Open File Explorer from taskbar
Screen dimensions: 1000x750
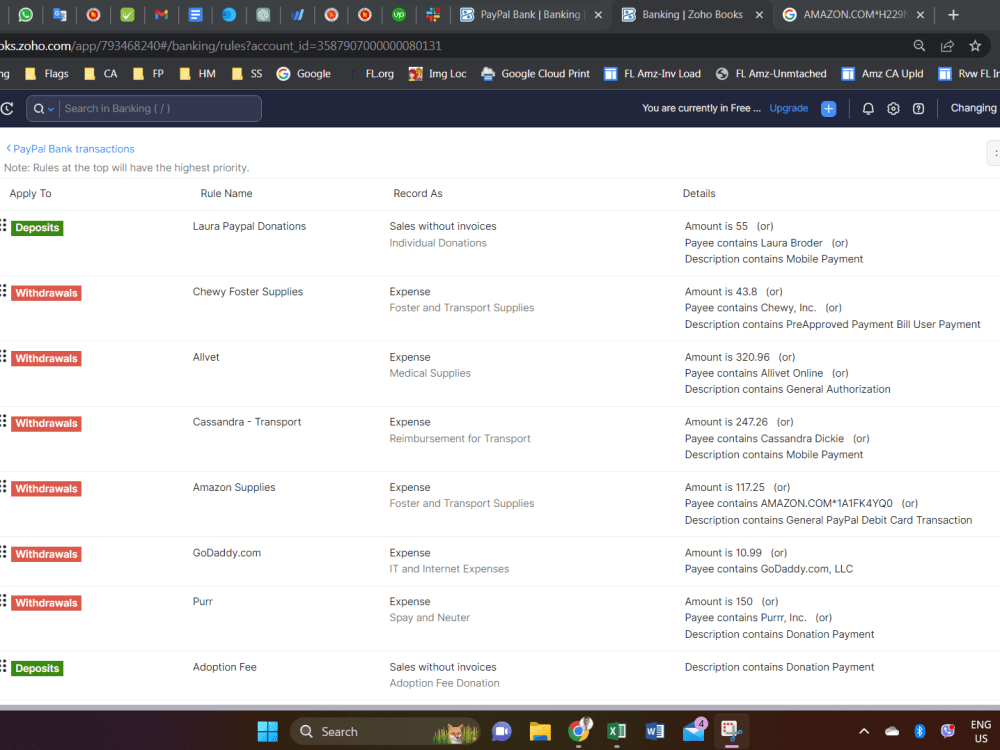540,732
